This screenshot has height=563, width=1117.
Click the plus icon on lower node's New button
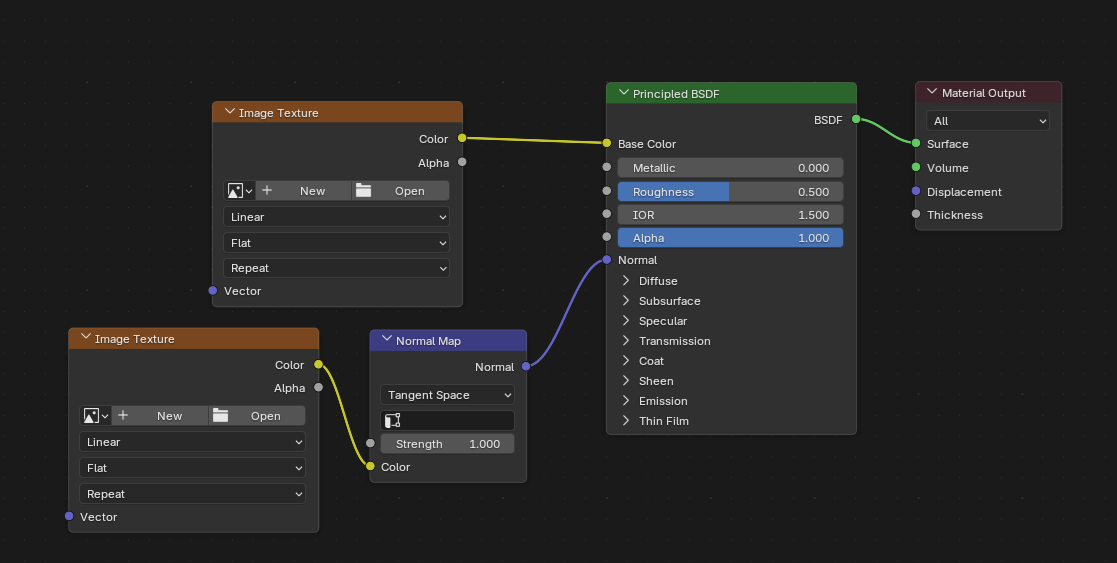click(x=123, y=416)
